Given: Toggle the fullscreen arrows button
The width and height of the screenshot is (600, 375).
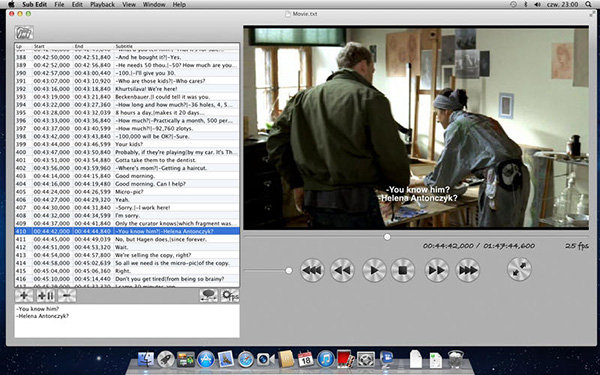Looking at the screenshot, I should (519, 269).
